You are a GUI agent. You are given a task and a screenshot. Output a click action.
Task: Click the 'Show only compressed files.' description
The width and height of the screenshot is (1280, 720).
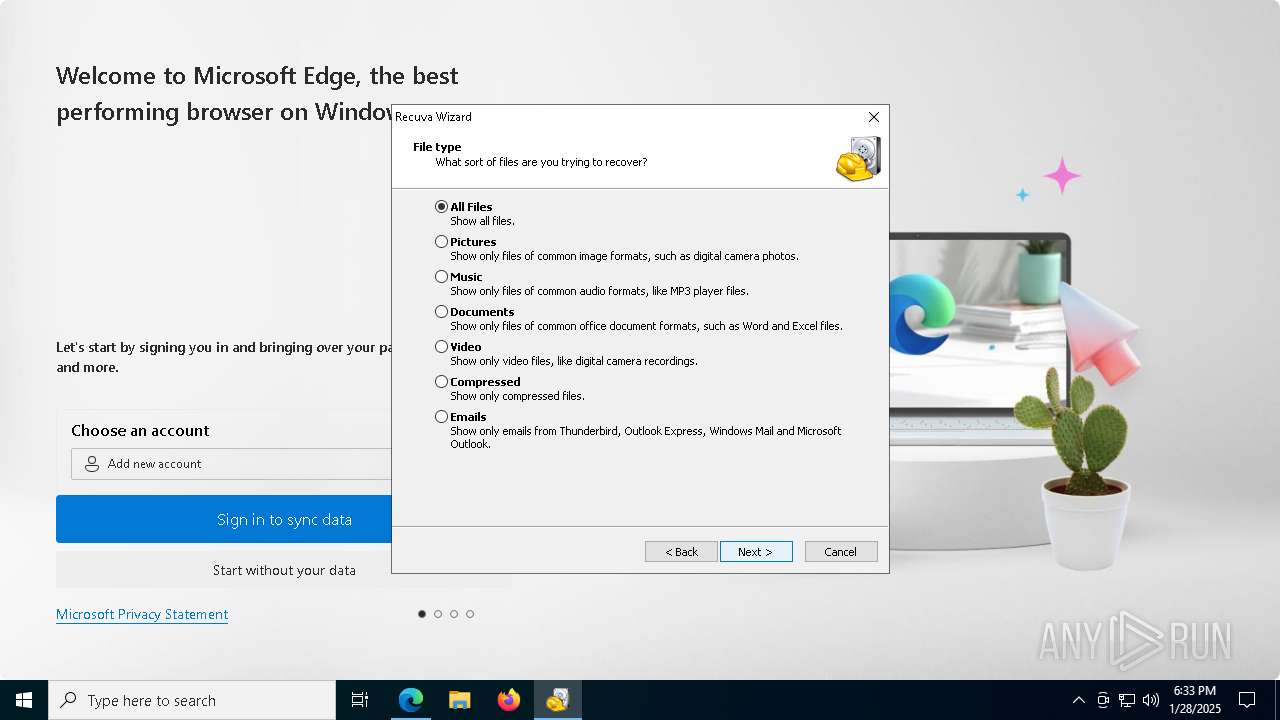click(x=517, y=396)
